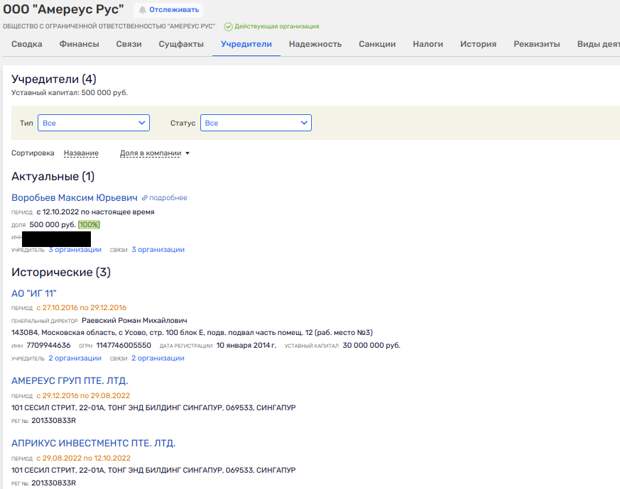Click the ОГРН value 1147746005550
The height and width of the screenshot is (489, 620).
[124, 345]
